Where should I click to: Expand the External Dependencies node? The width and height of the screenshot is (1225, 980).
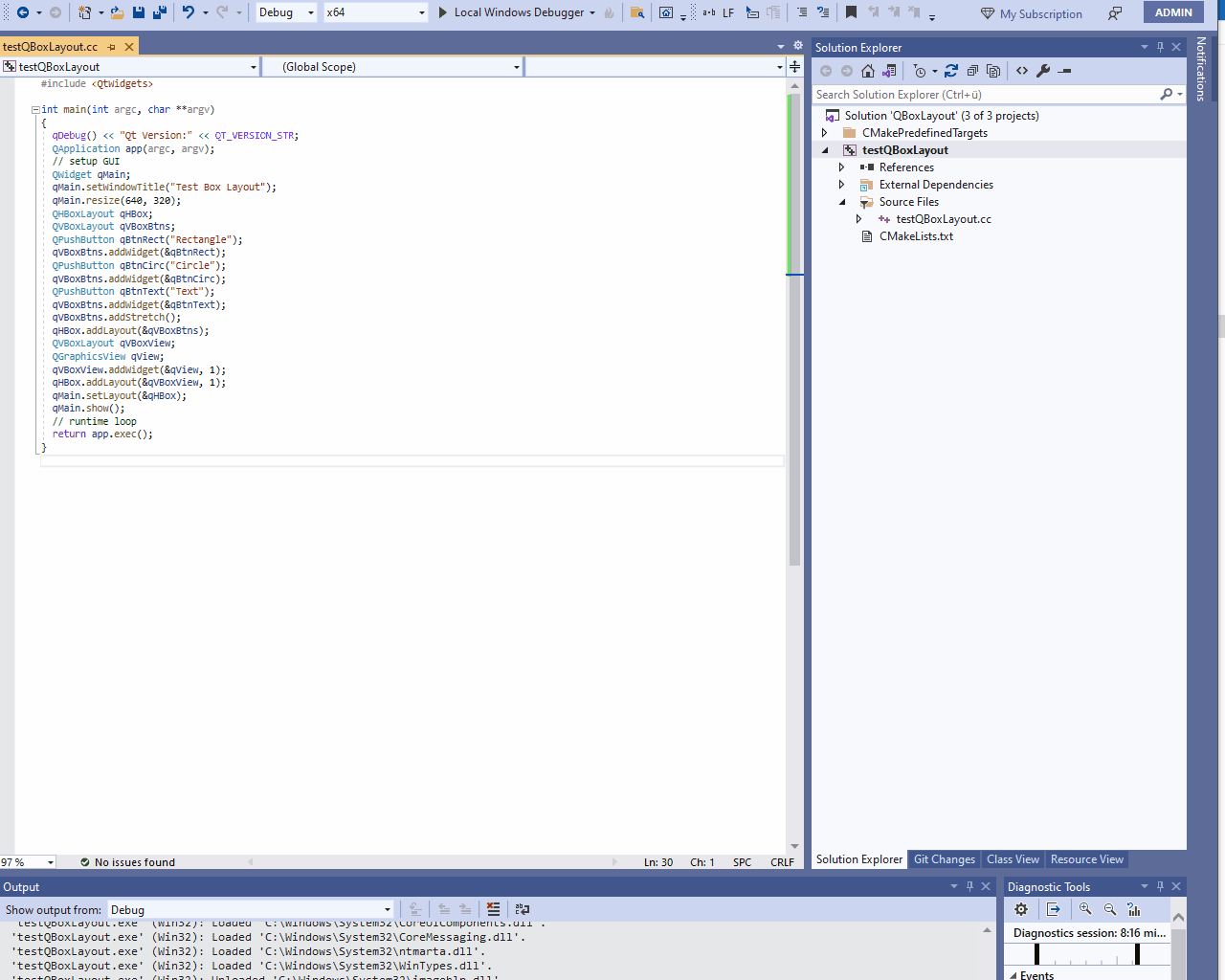pyautogui.click(x=842, y=185)
